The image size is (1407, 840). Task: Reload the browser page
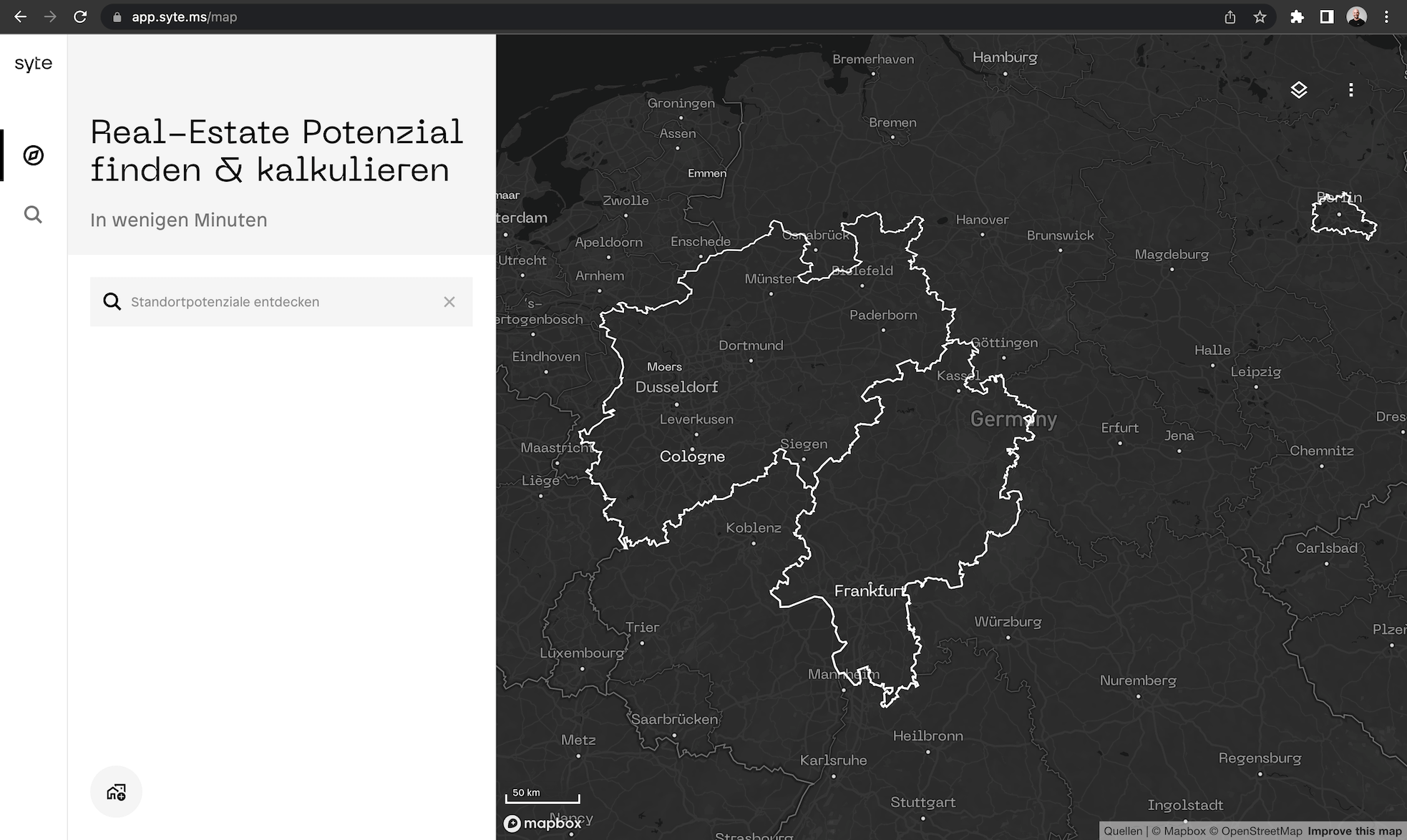[80, 16]
